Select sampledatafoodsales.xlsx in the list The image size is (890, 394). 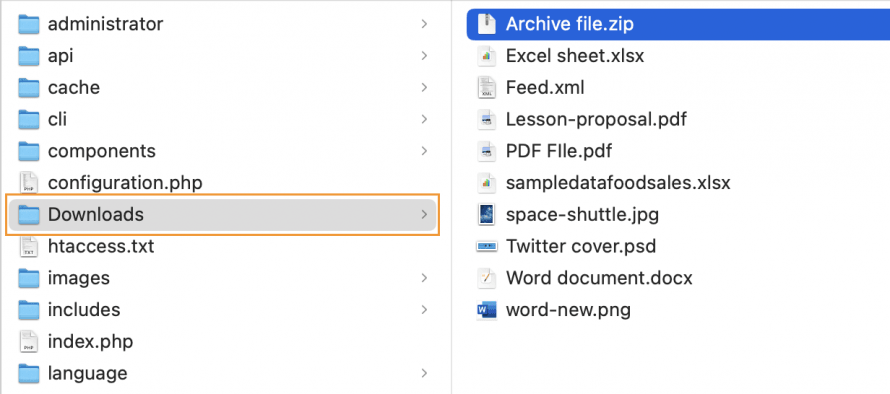[x=678, y=183]
